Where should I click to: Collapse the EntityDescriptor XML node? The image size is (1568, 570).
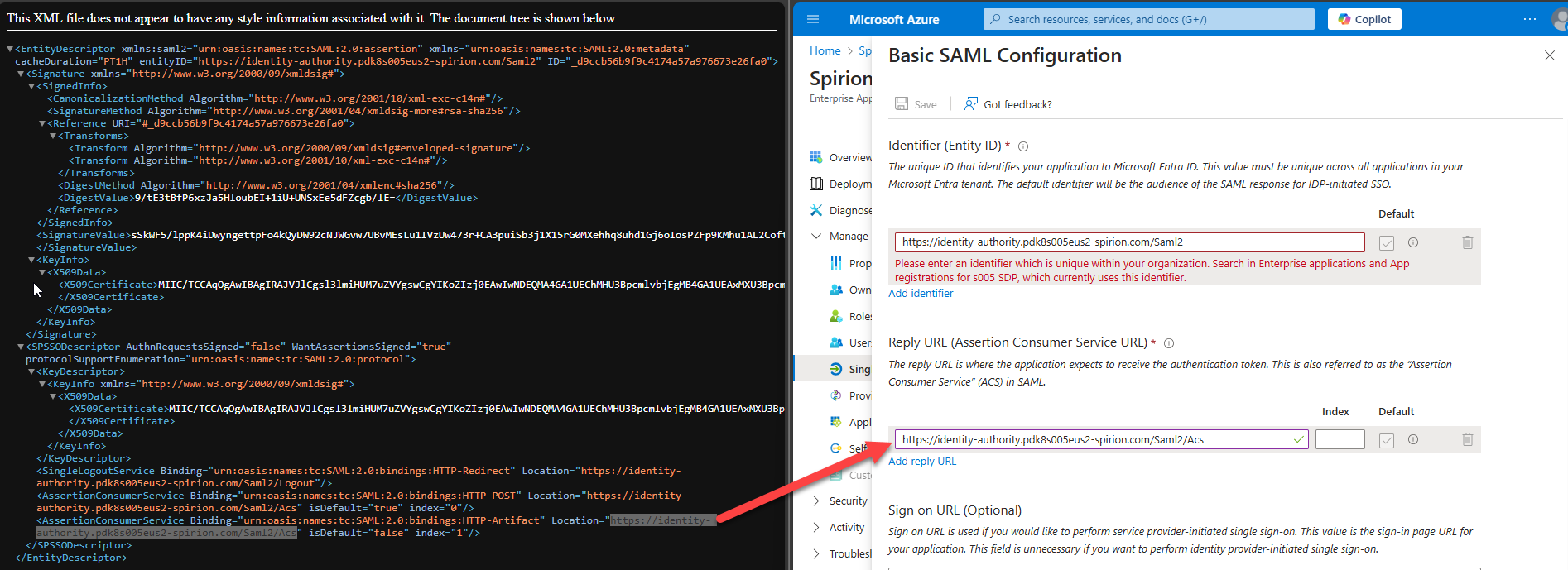10,50
